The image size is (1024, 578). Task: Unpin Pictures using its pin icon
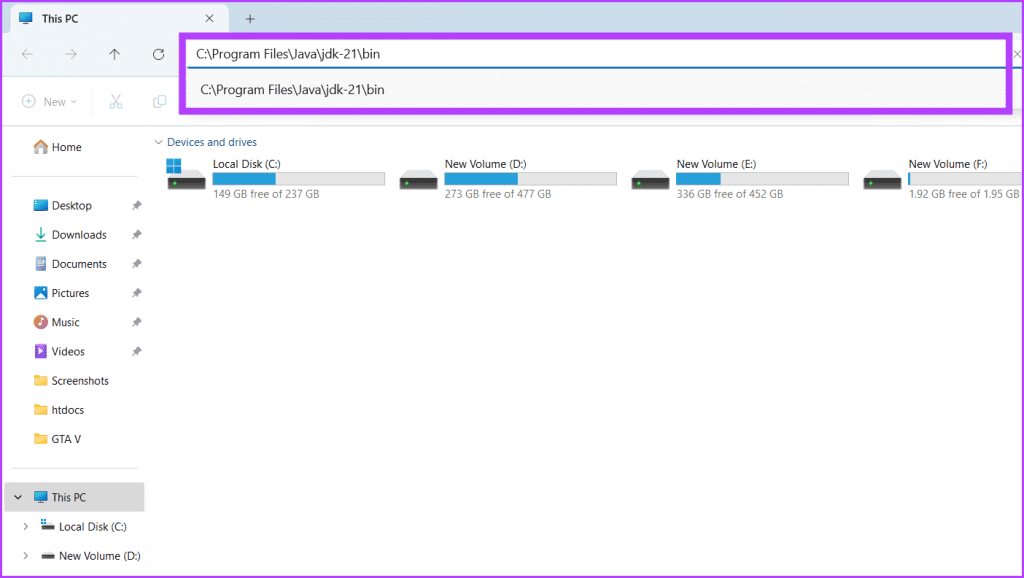point(136,293)
